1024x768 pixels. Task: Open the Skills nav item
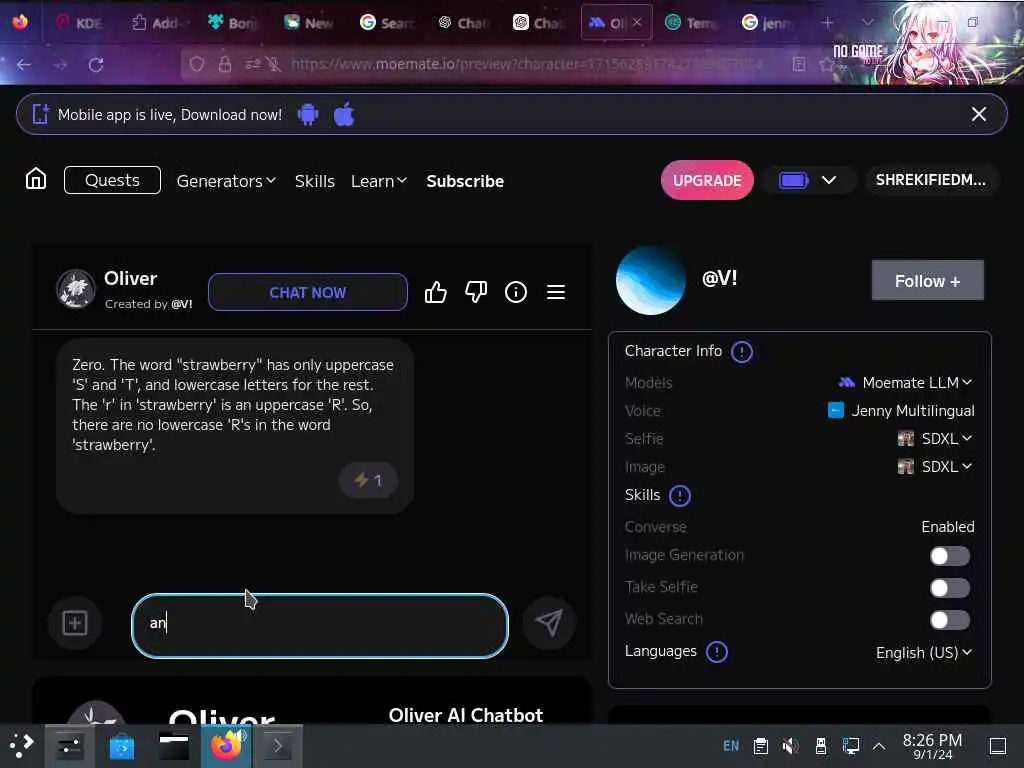pyautogui.click(x=314, y=181)
